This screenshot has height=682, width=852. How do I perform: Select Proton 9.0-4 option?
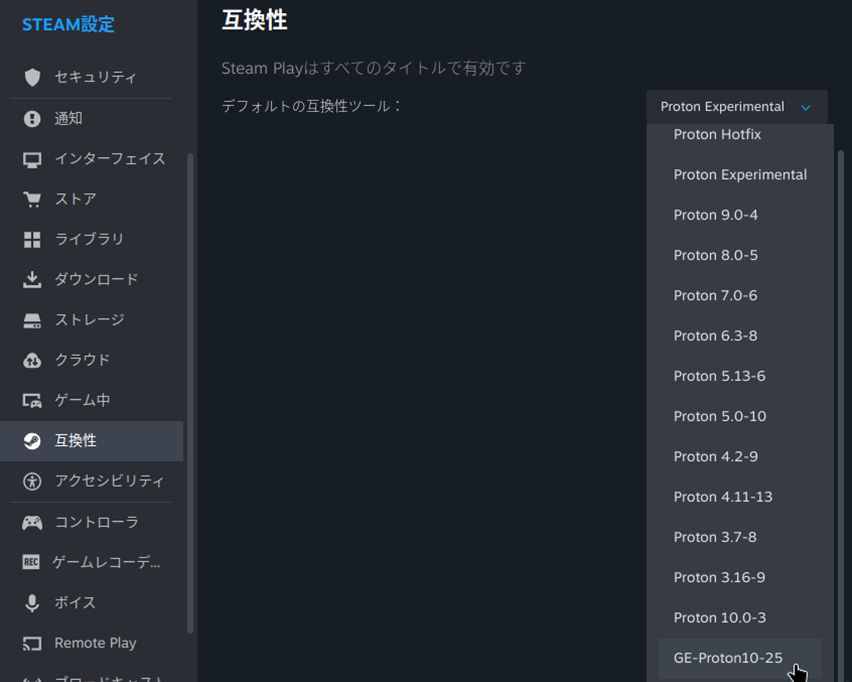coord(740,215)
